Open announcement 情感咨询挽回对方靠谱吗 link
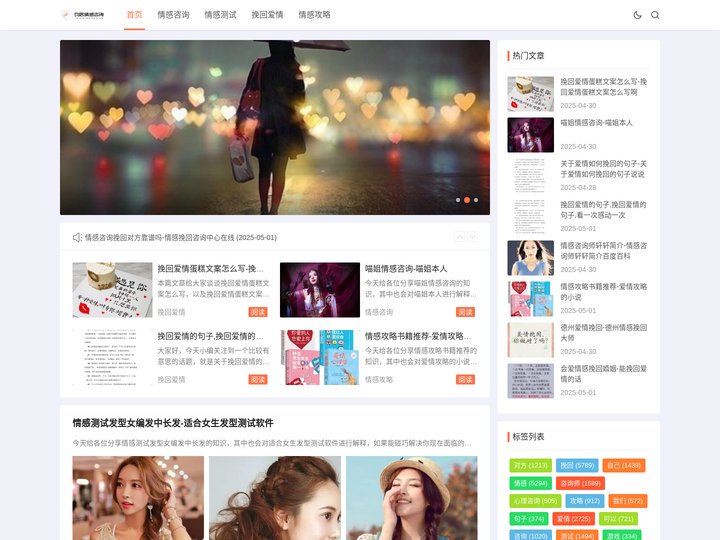Image resolution: width=720 pixels, height=540 pixels. 181,237
